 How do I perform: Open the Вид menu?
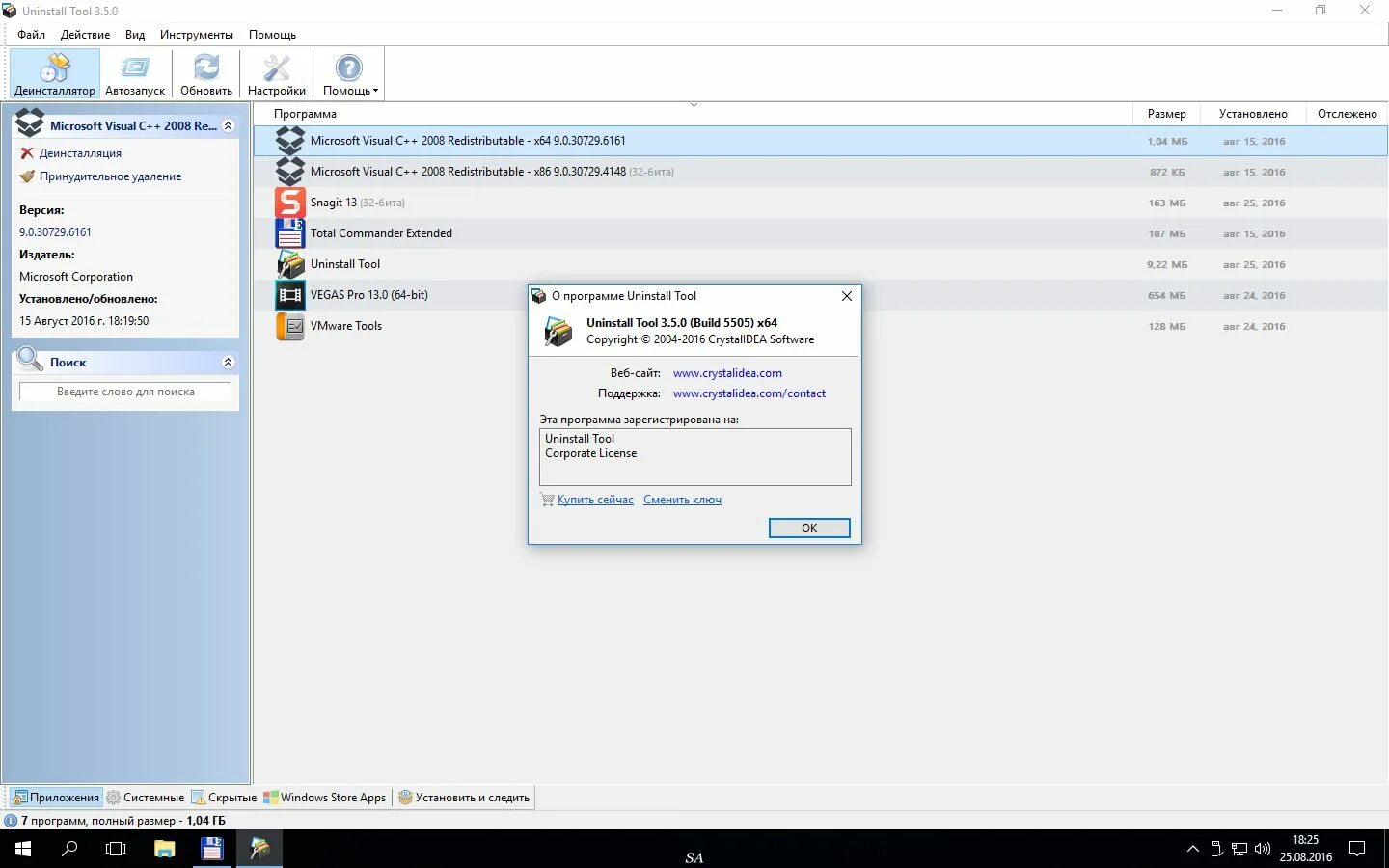[x=135, y=35]
